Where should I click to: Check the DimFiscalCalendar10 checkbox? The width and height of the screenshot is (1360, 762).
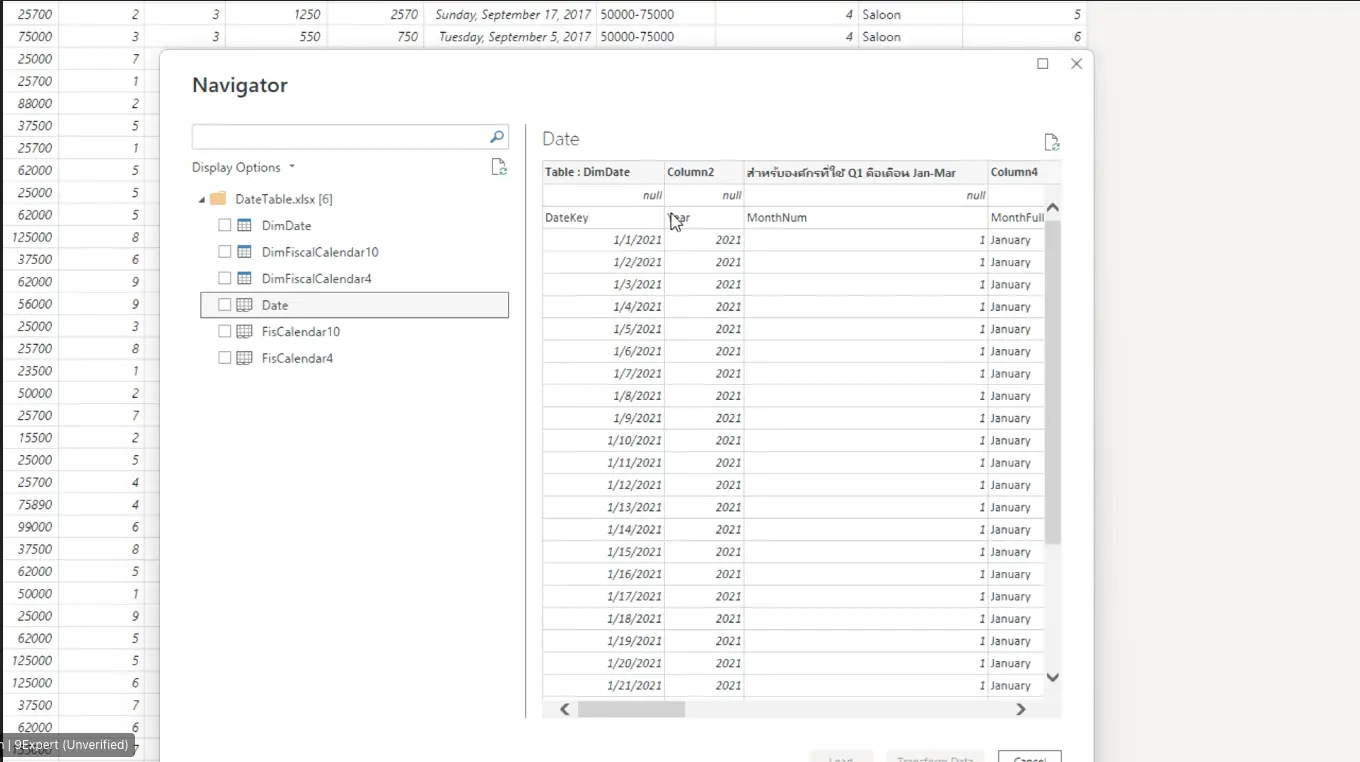click(x=225, y=252)
